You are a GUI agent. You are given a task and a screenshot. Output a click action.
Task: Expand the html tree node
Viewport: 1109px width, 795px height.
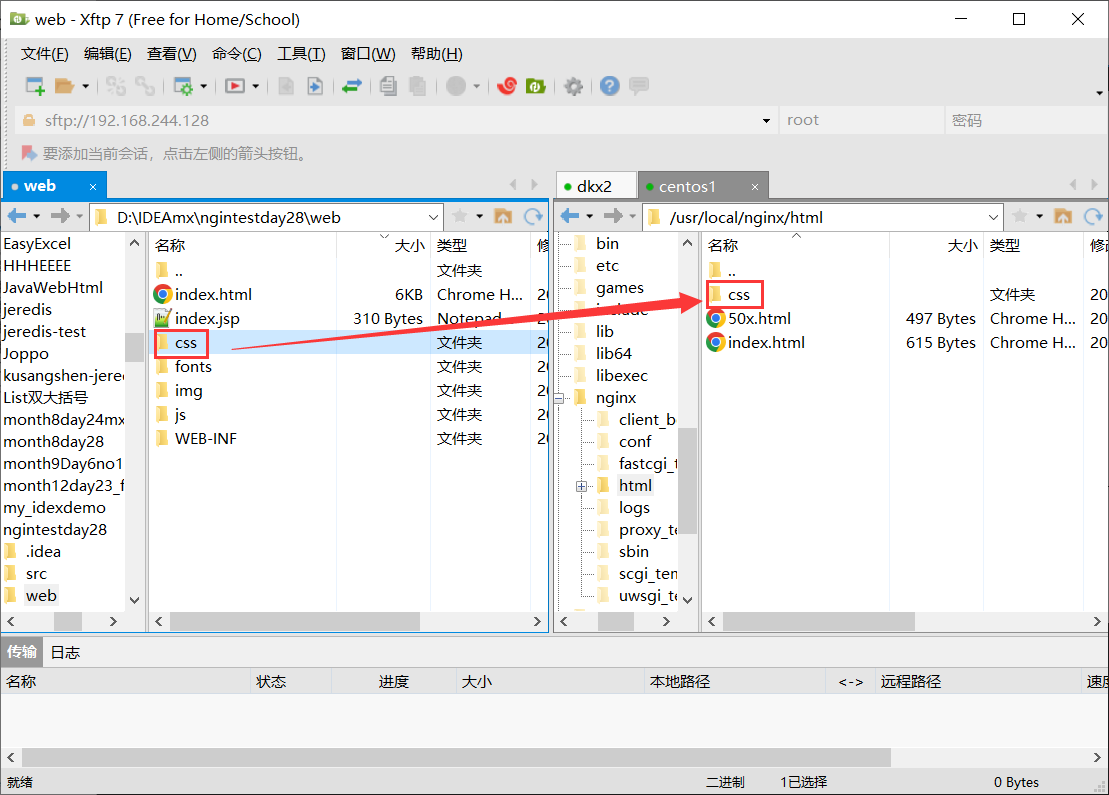[581, 487]
